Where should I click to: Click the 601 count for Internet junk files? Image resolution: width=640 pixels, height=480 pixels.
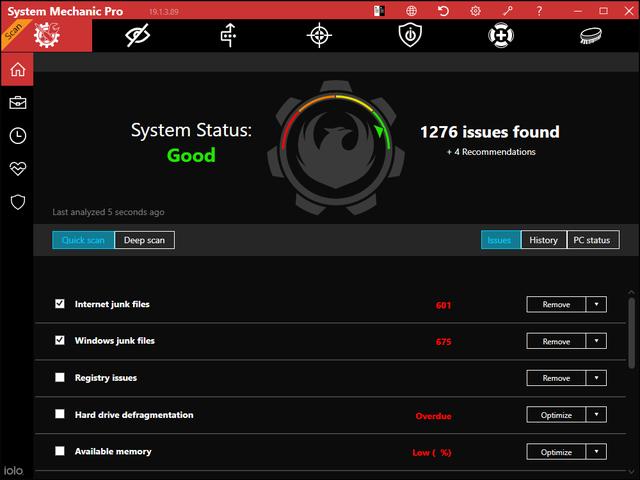pyautogui.click(x=443, y=305)
